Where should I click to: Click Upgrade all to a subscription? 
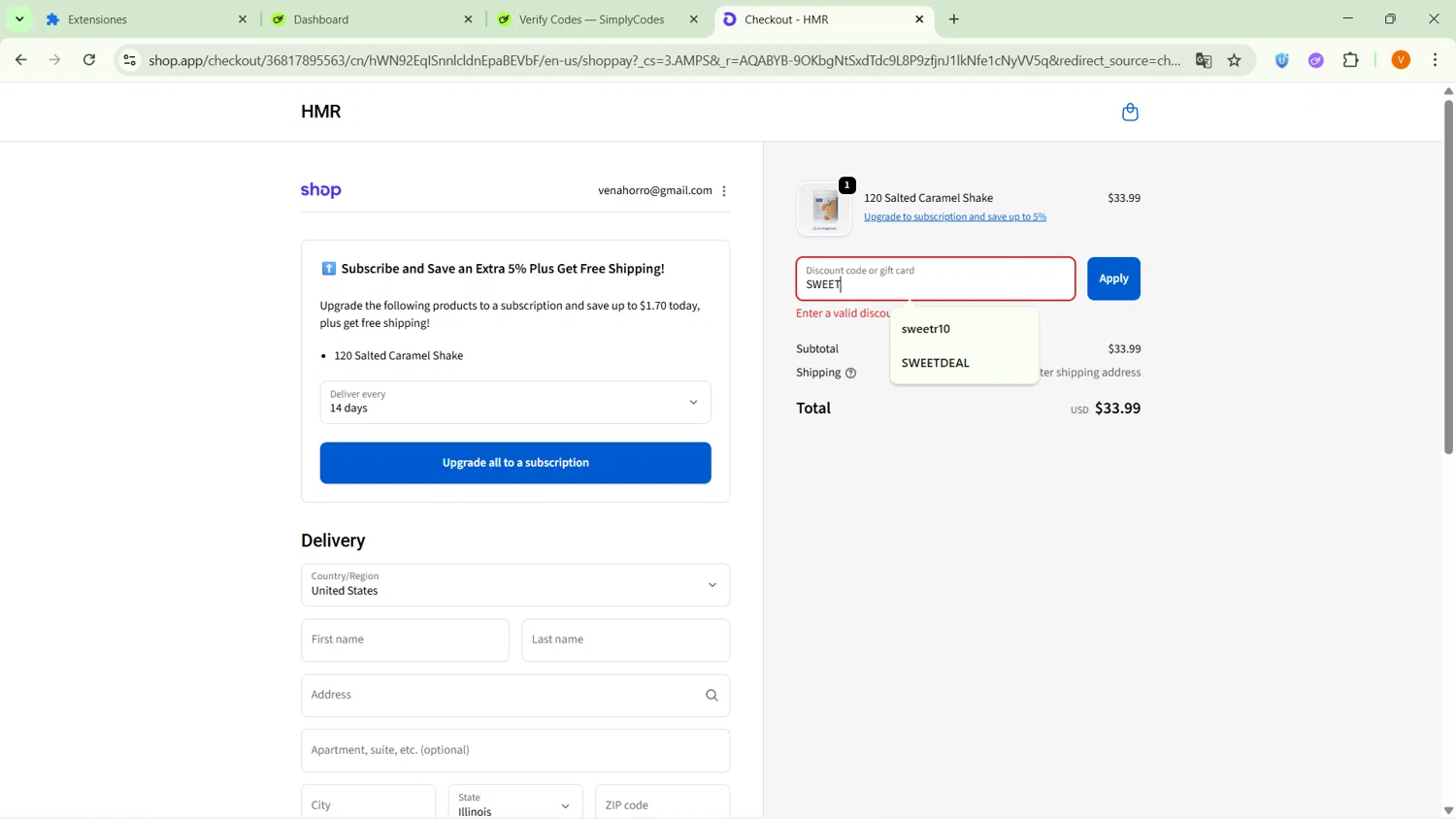point(515,463)
